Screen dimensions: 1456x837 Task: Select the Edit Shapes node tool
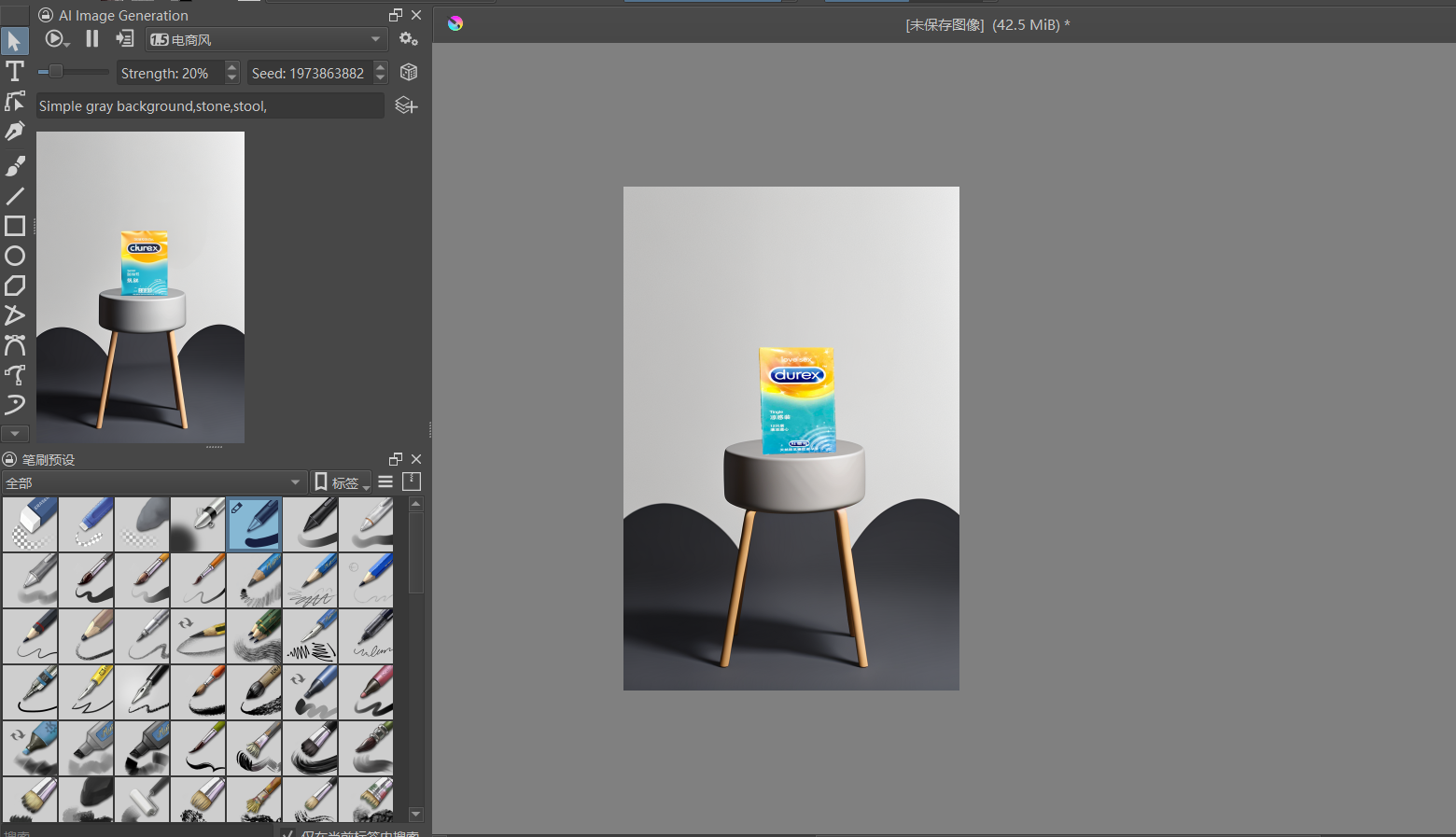[14, 101]
